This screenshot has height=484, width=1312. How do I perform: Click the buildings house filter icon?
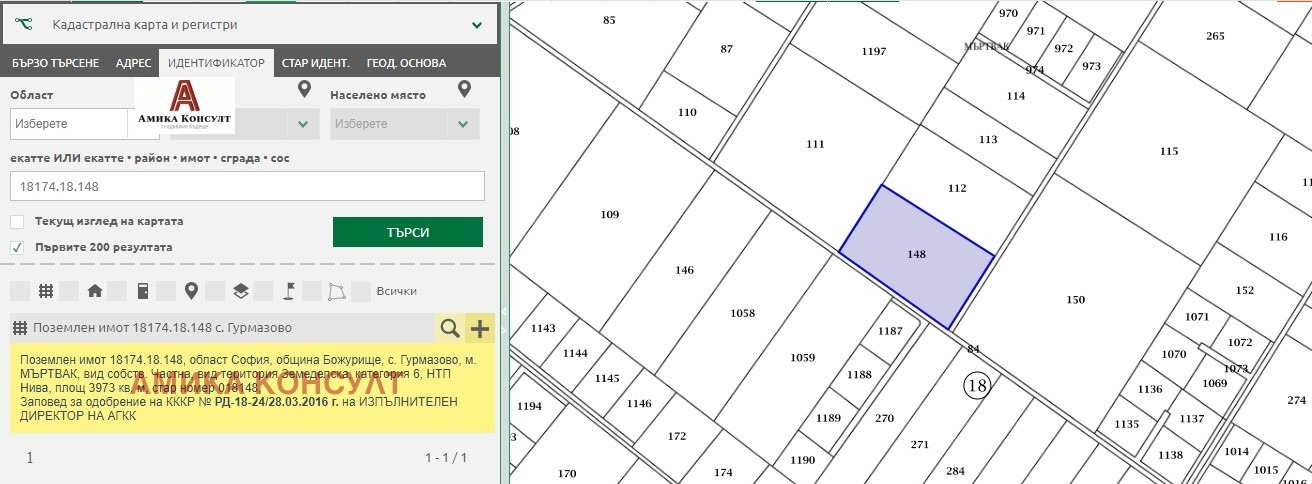pos(95,291)
